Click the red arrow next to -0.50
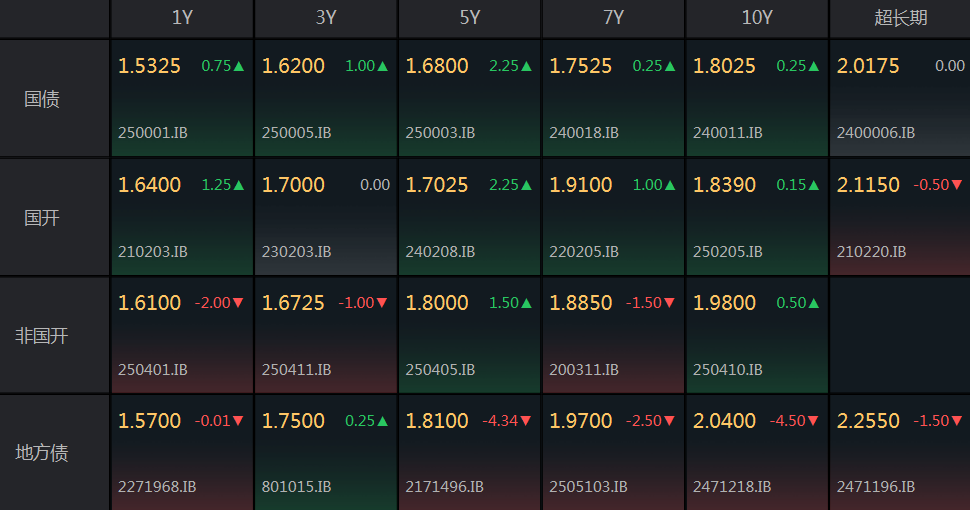This screenshot has height=510, width=970. tap(957, 184)
